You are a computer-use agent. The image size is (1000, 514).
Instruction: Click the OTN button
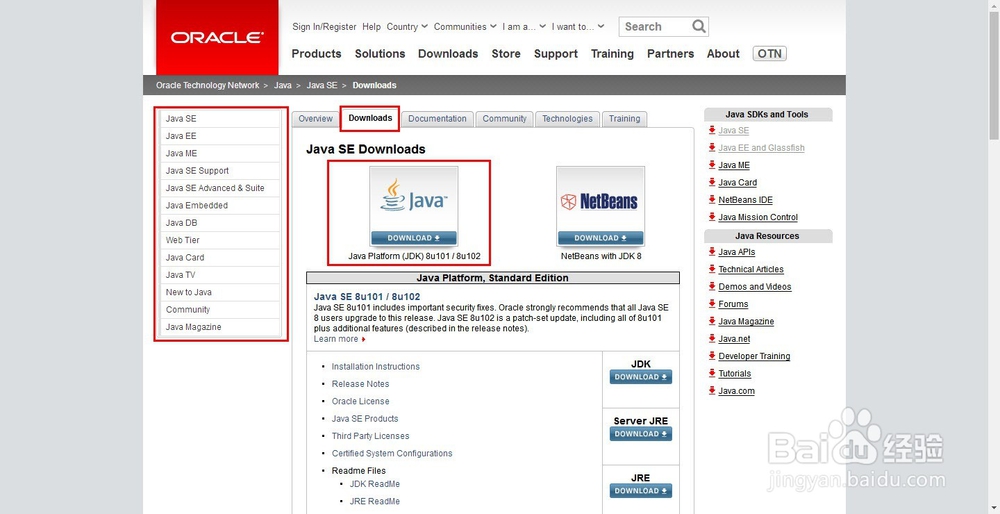click(x=769, y=54)
